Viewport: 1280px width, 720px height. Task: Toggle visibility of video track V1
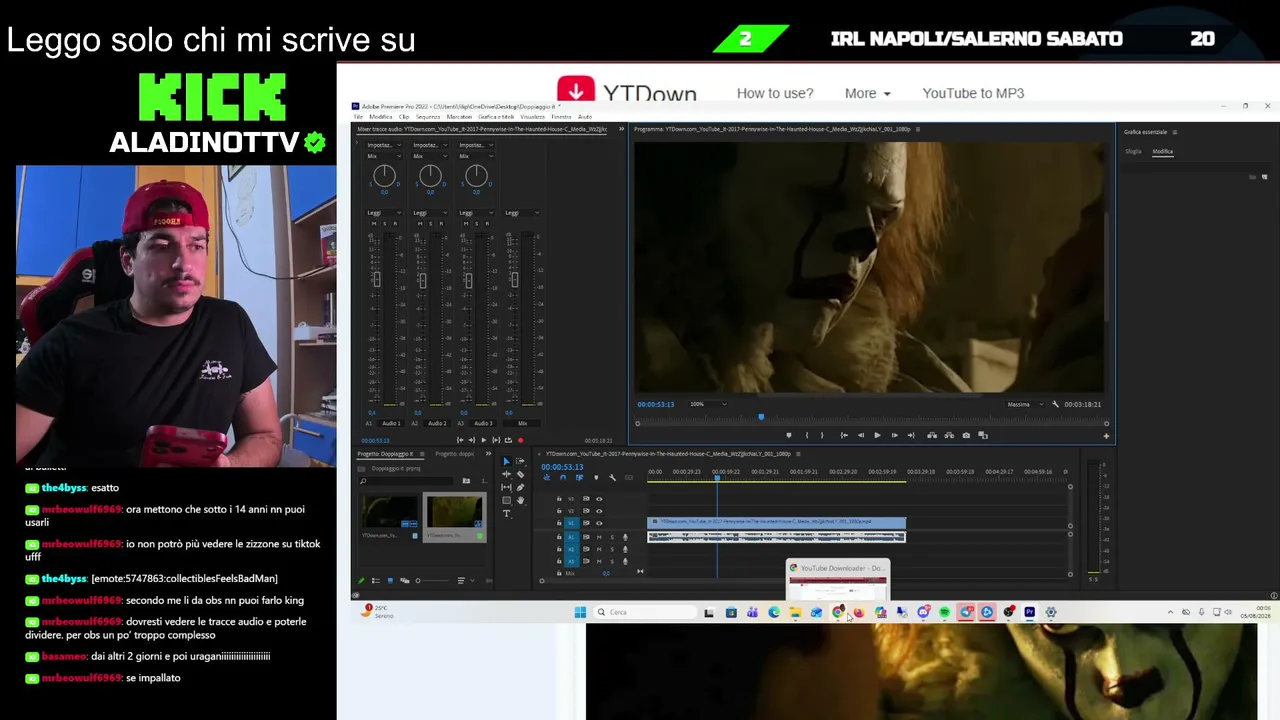(x=599, y=523)
